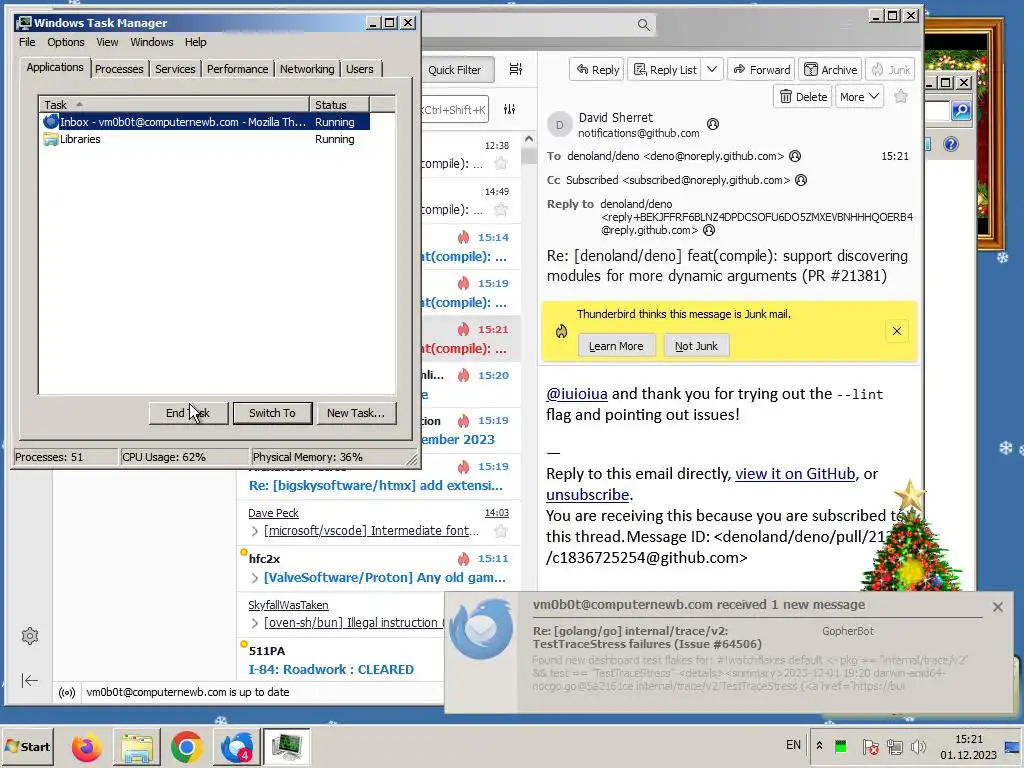
Task: Select the Libraries task row
Action: (x=204, y=139)
